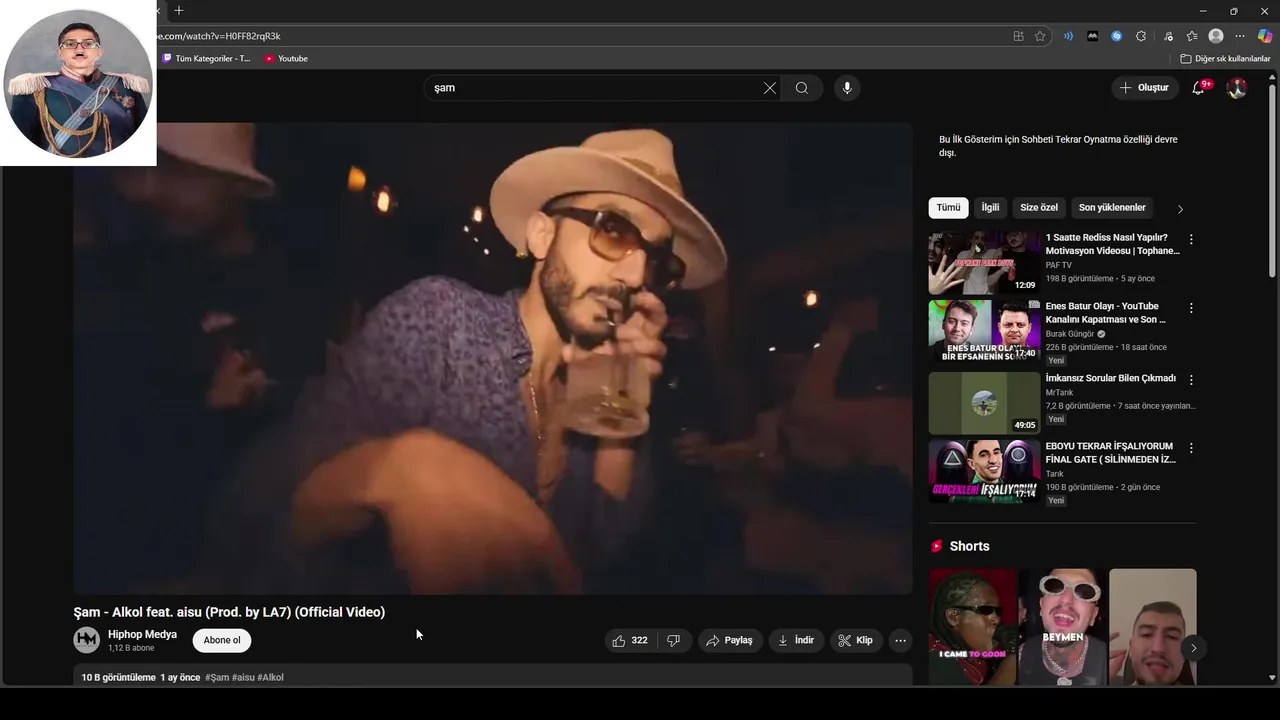
Task: Click the Oluştur create button
Action: coord(1145,88)
